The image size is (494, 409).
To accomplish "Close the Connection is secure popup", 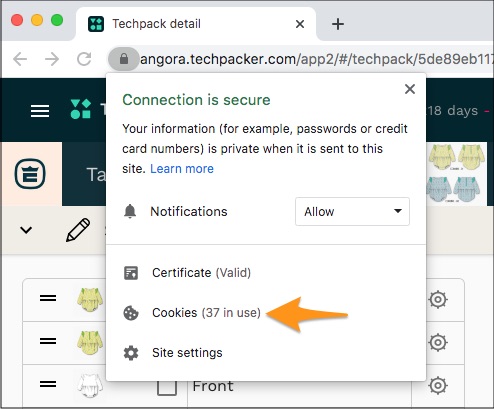I will coord(410,89).
